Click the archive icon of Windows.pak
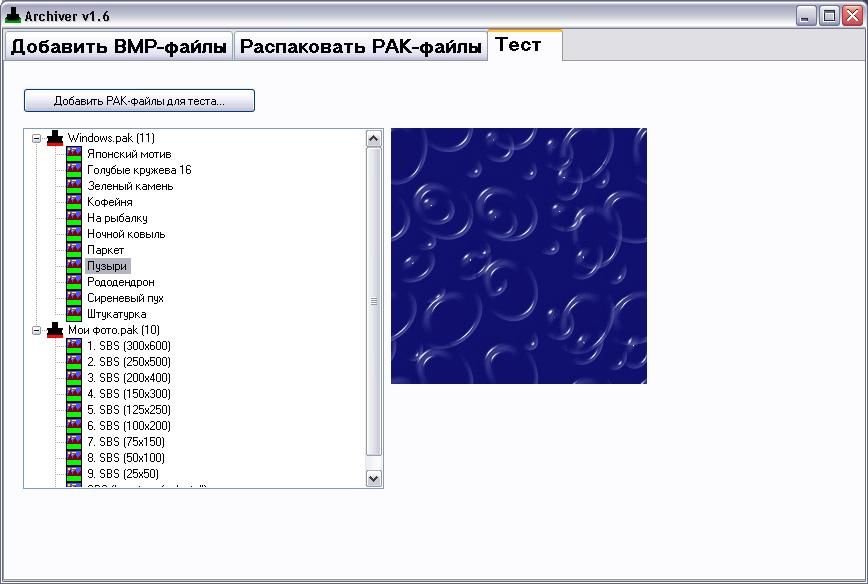This screenshot has width=868, height=584. pyautogui.click(x=55, y=138)
